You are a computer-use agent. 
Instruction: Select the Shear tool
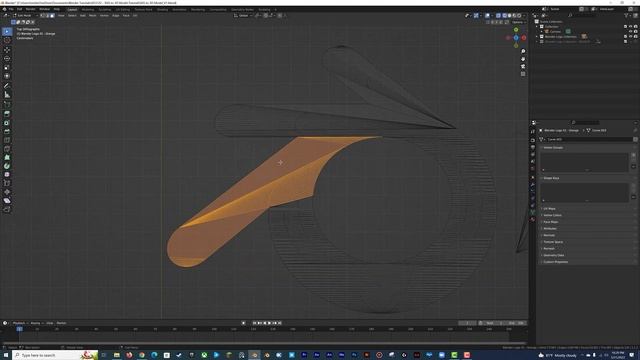click(x=7, y=200)
